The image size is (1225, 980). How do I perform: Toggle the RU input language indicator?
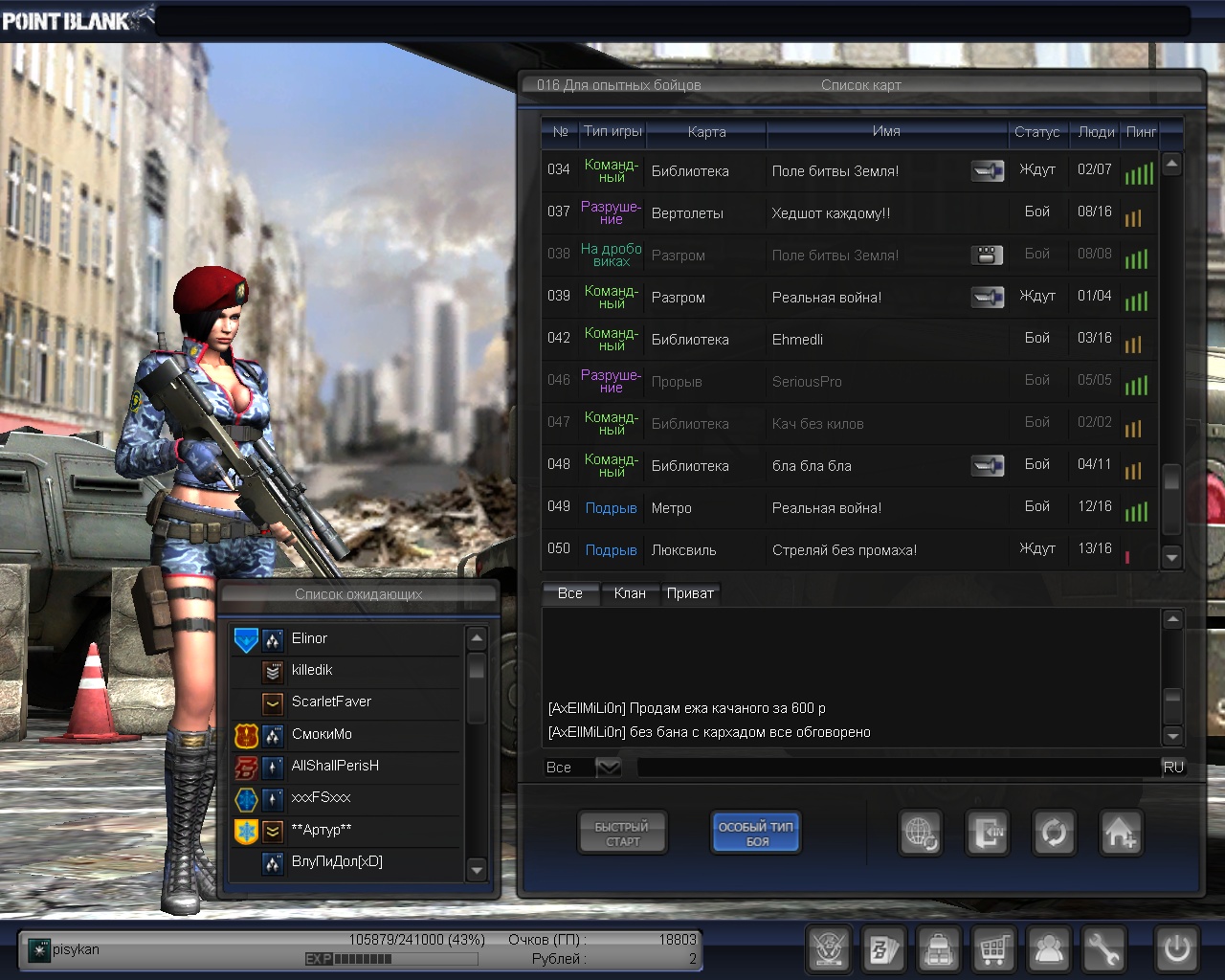click(1173, 768)
